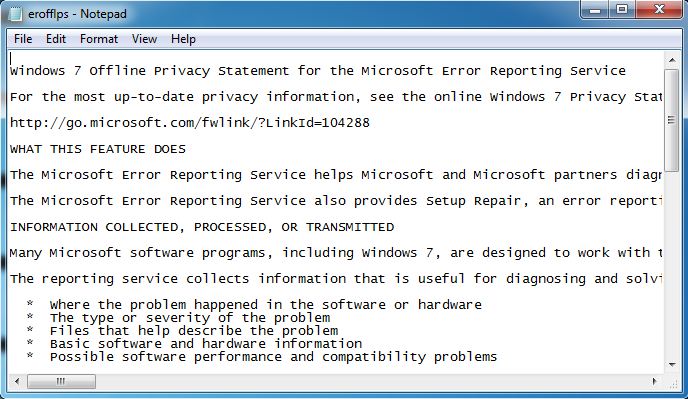Viewport: 688px width, 399px height.
Task: Click the horizontal scrollbar thumb
Action: (61, 381)
